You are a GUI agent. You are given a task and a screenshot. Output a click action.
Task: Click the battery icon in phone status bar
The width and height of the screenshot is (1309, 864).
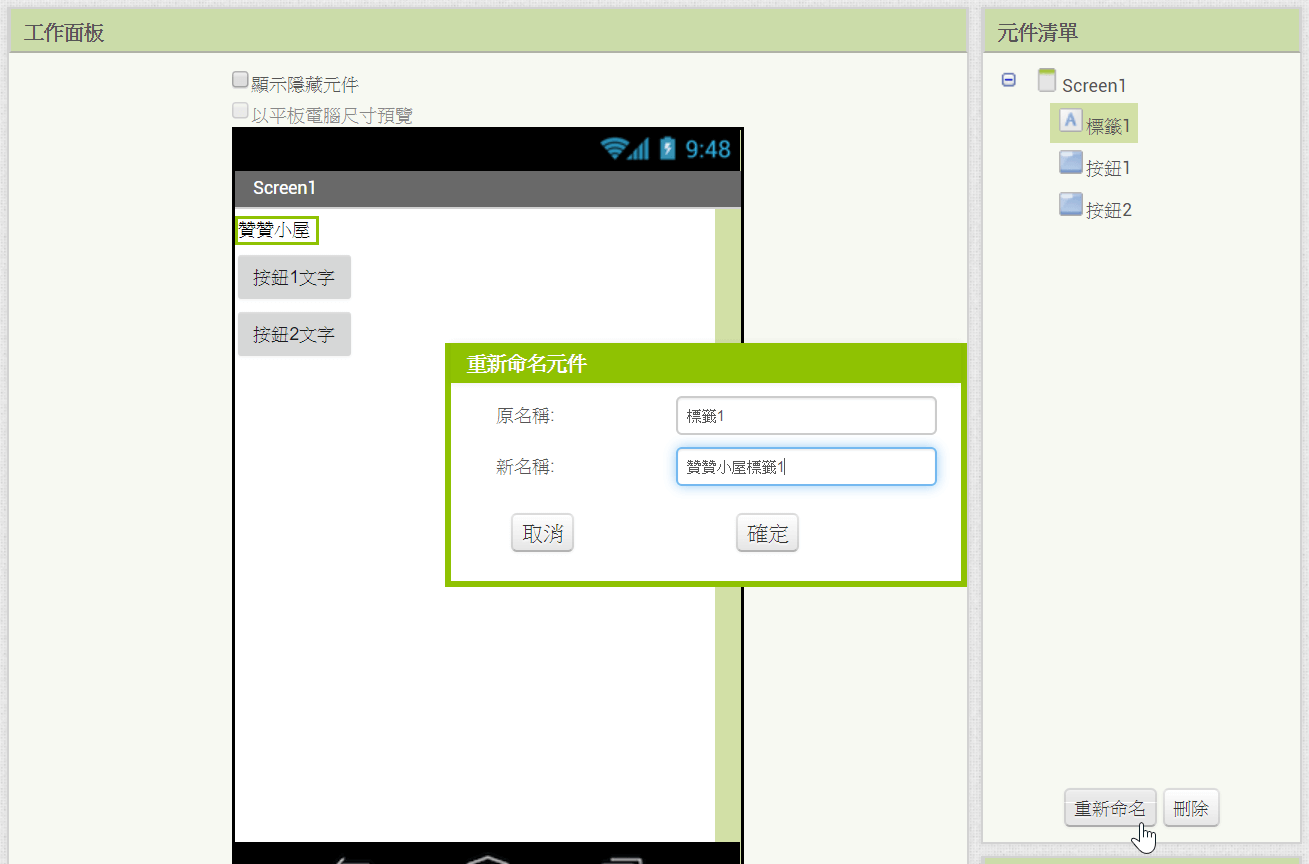tap(668, 149)
